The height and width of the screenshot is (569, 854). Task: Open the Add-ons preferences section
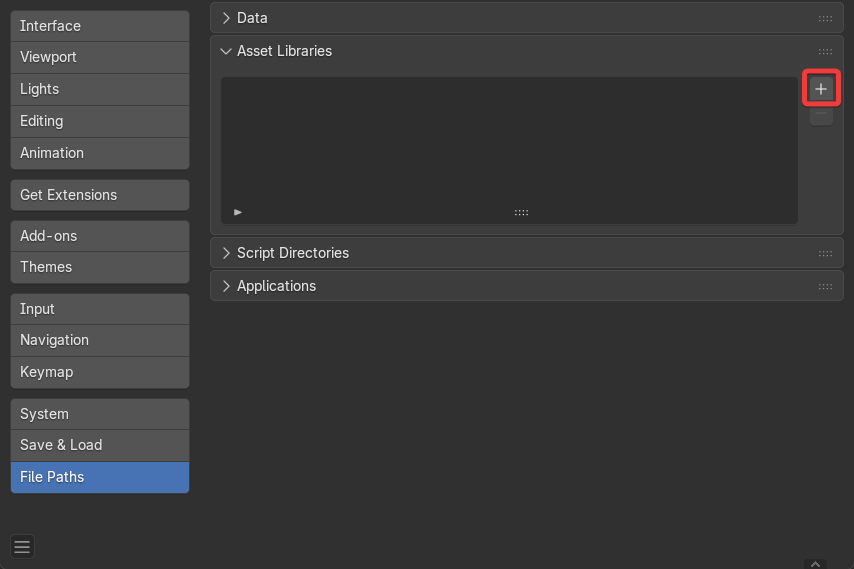pos(99,236)
